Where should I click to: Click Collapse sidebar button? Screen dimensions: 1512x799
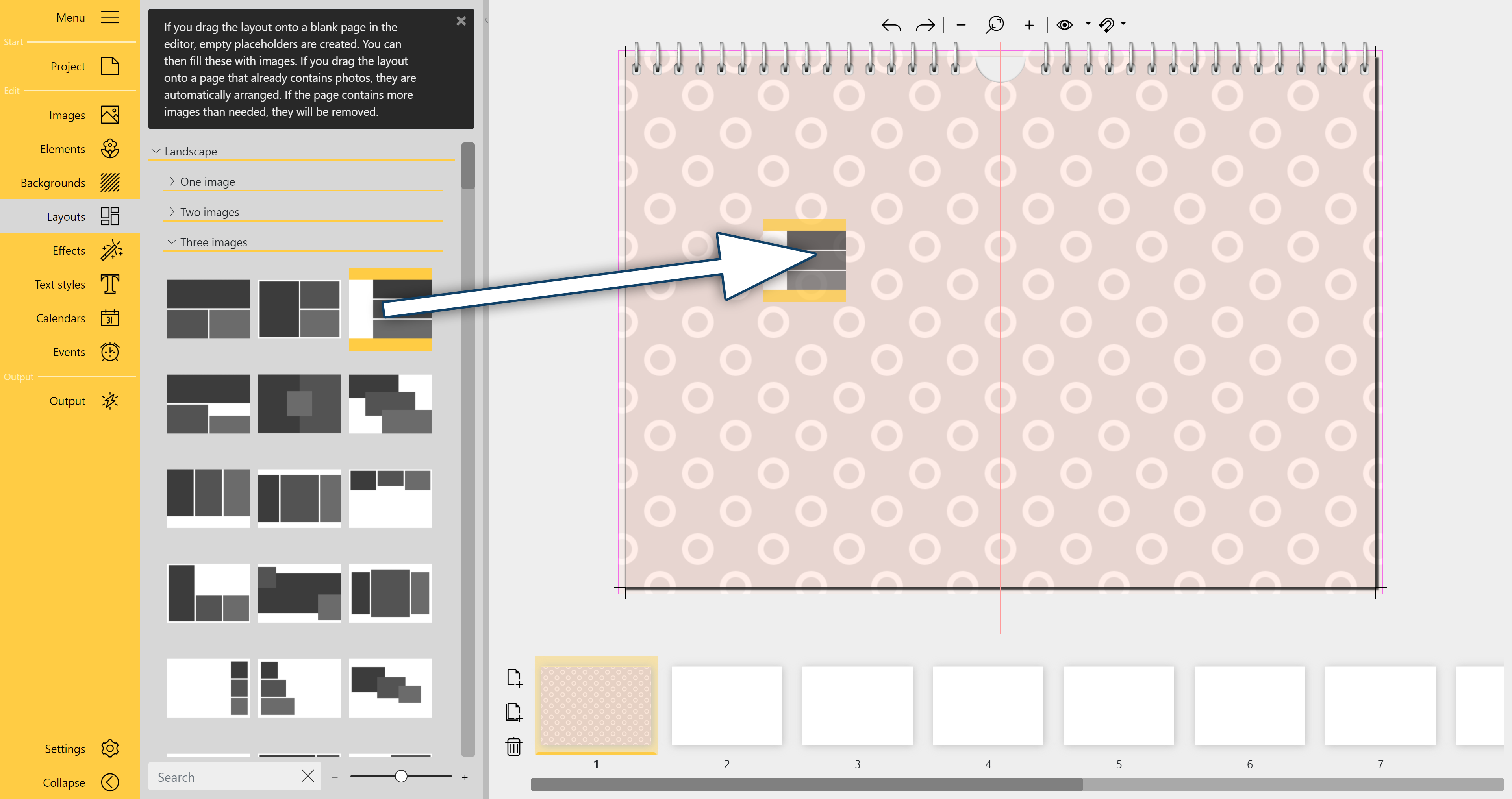tap(110, 782)
